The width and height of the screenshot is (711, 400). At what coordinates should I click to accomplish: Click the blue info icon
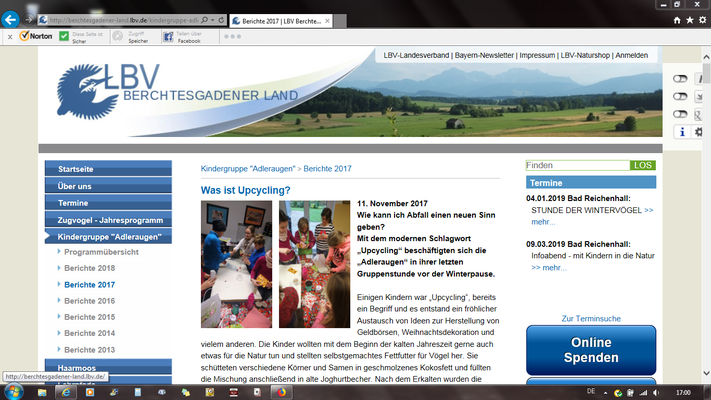682,132
